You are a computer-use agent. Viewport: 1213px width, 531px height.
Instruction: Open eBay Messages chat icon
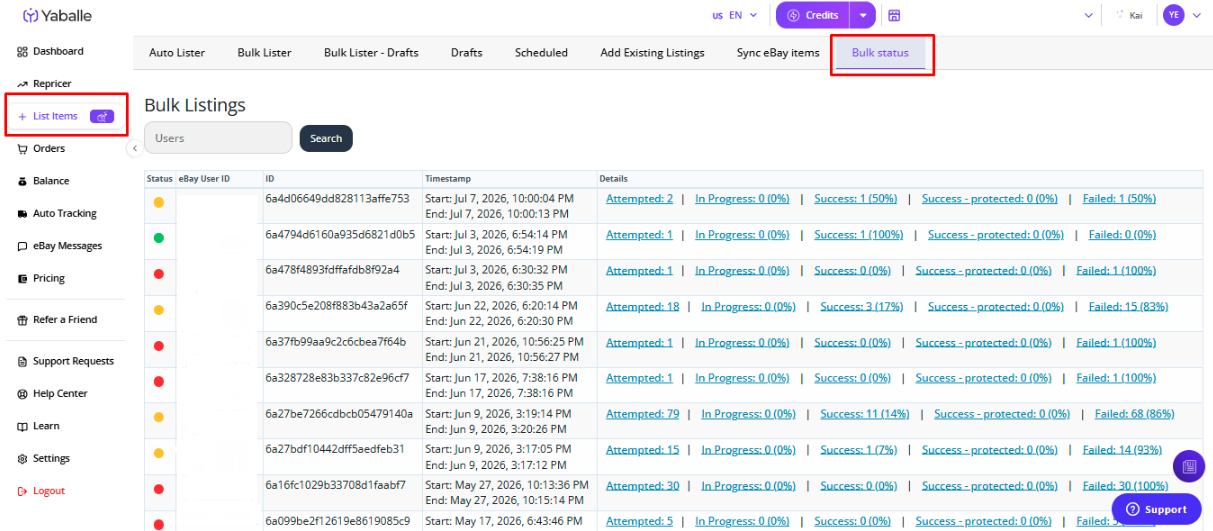pos(23,246)
